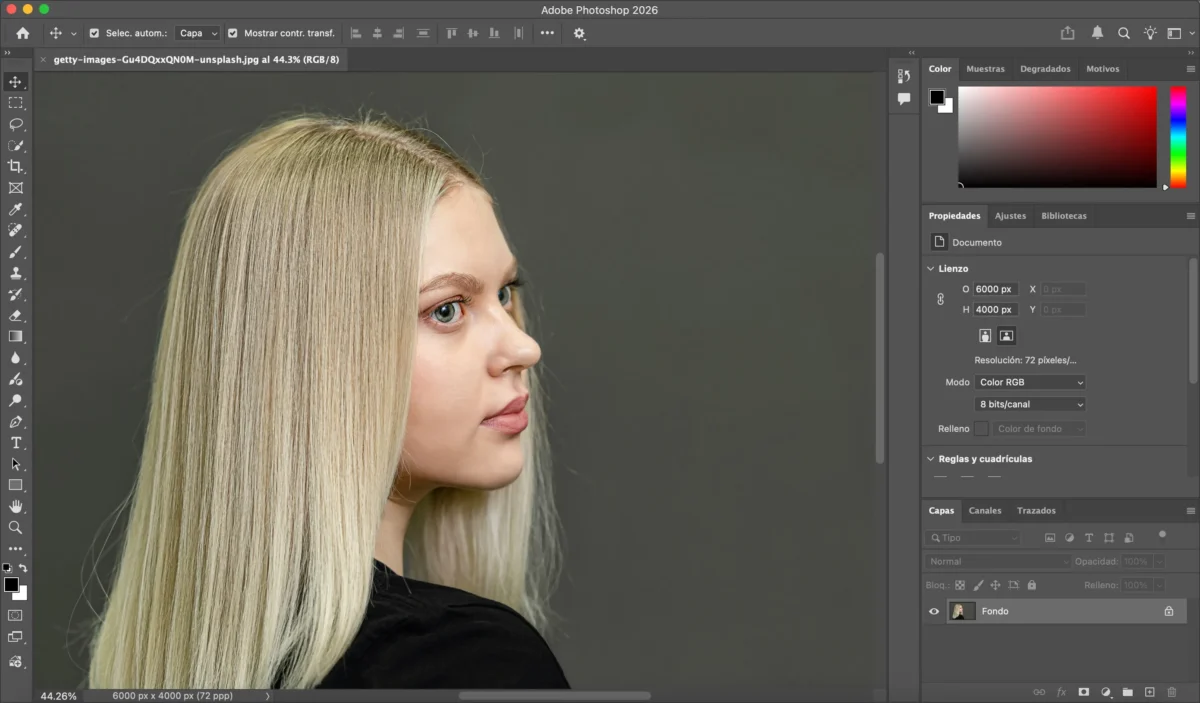Collapse the Lienzo section
The image size is (1200, 703).
pos(931,269)
